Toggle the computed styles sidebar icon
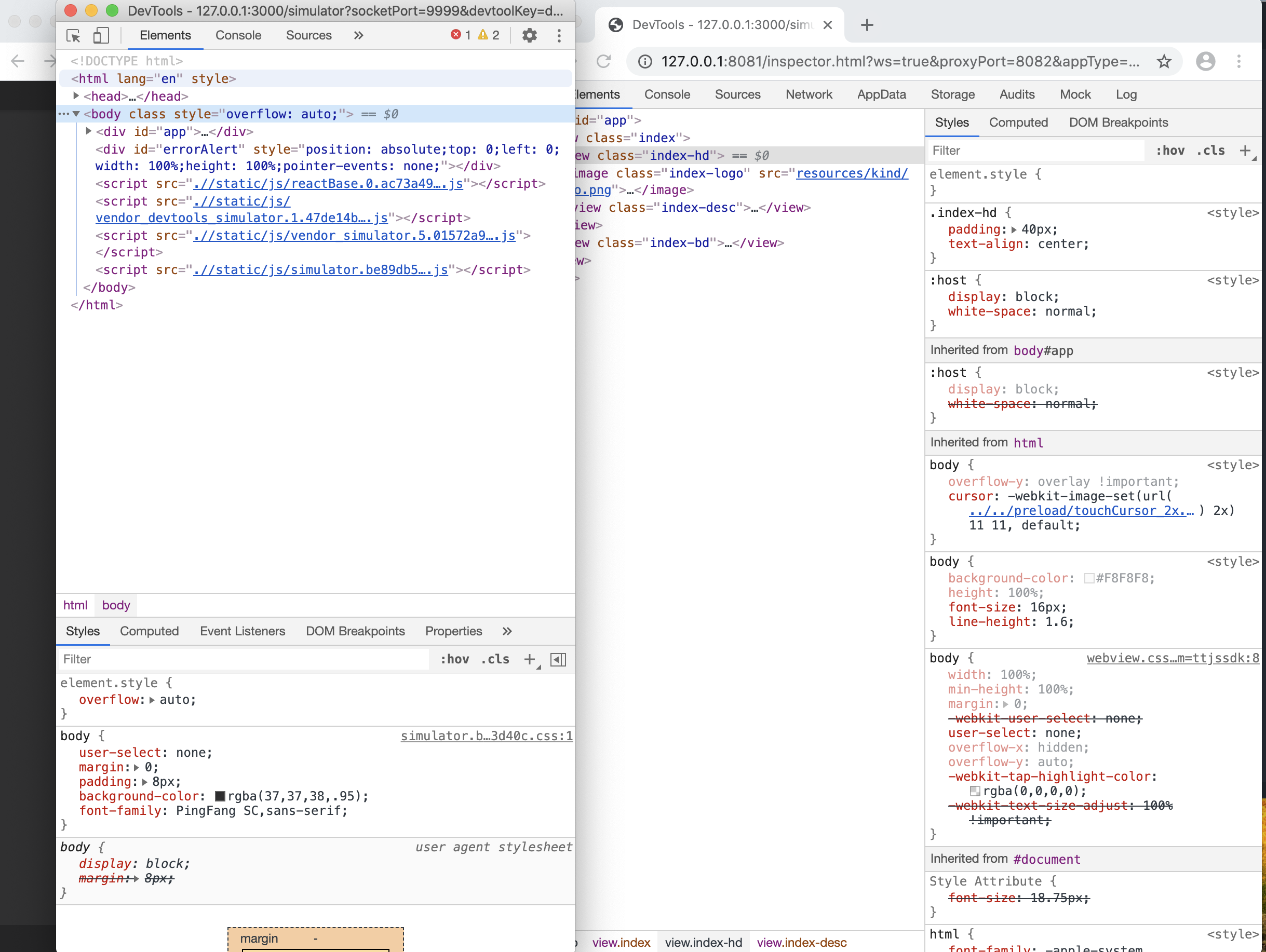The width and height of the screenshot is (1266, 952). pyautogui.click(x=558, y=659)
